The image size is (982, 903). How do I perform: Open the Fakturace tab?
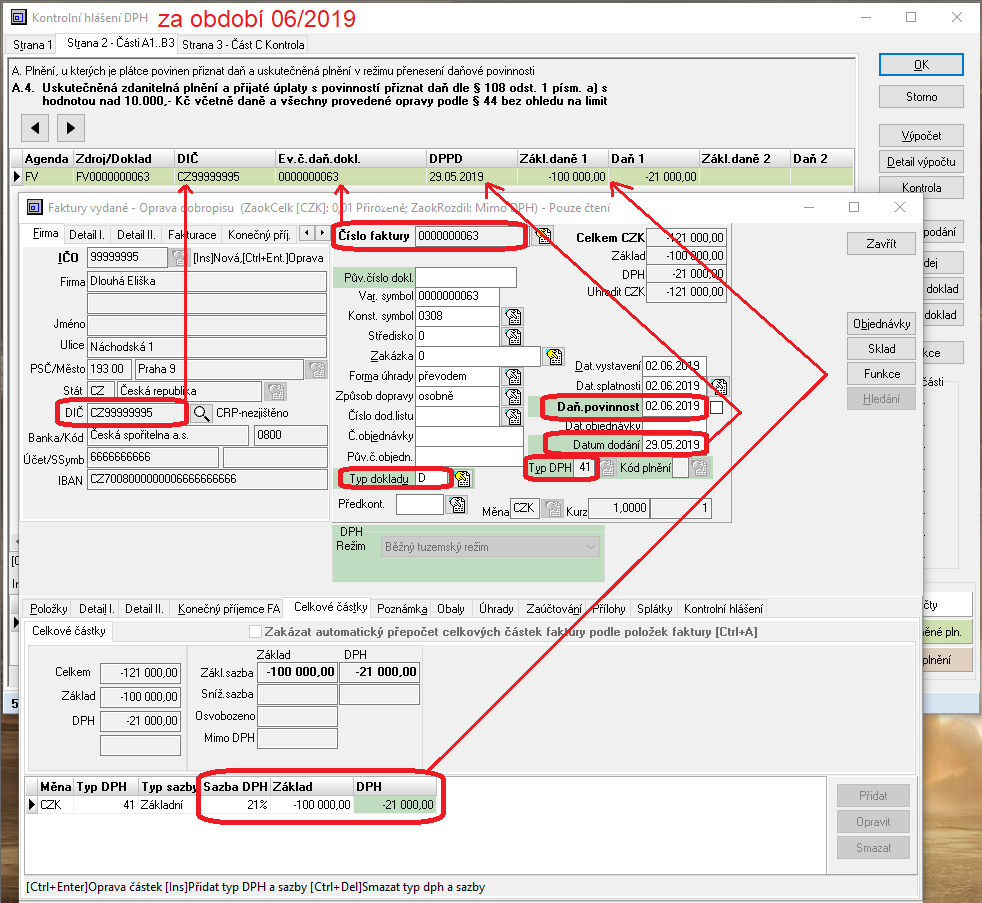coord(192,235)
